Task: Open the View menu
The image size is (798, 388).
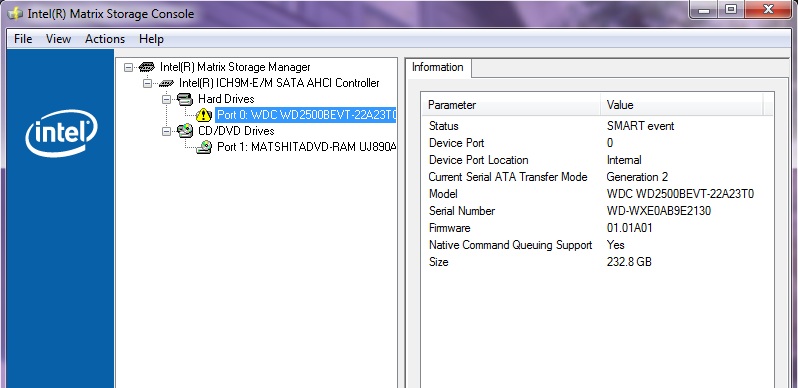Action: 58,39
